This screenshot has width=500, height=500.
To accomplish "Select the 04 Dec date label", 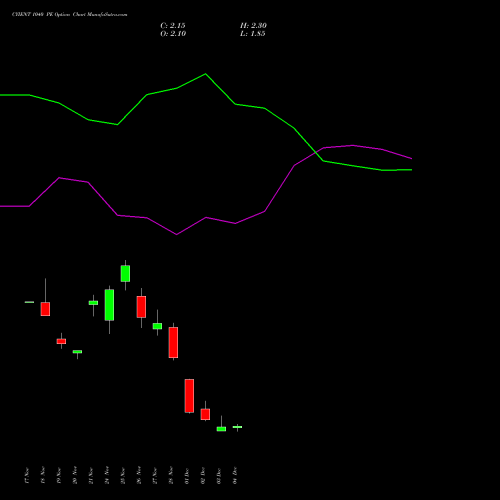I will pyautogui.click(x=235, y=475).
